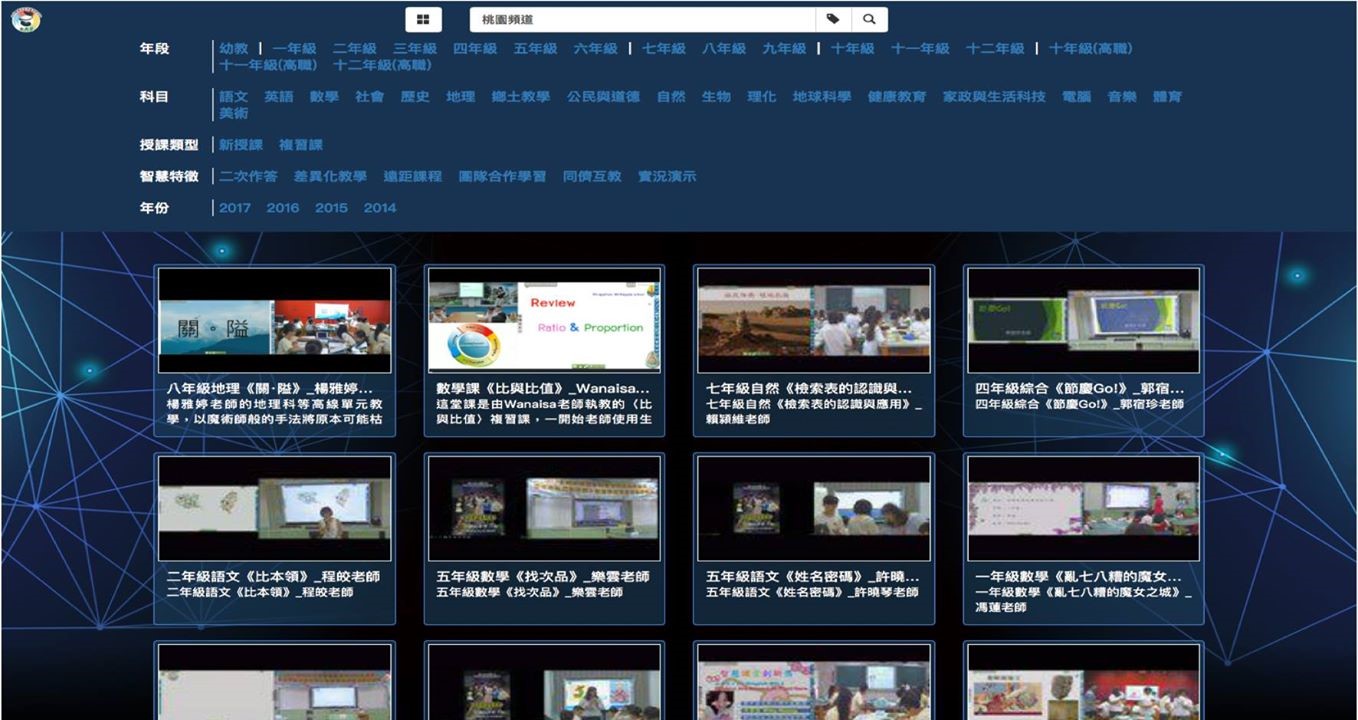
Task: Select the 家政與生活科技 subject filter
Action: (x=994, y=97)
